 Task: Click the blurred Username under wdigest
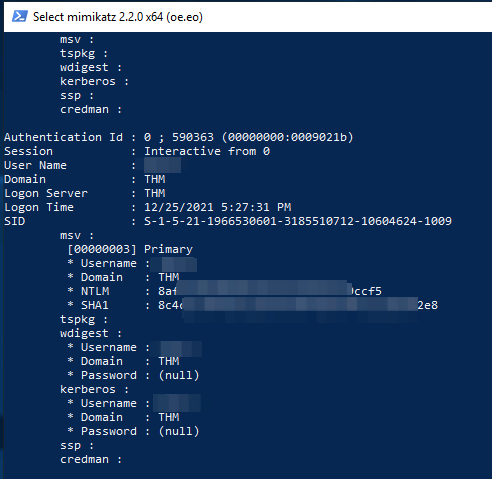[x=176, y=348]
